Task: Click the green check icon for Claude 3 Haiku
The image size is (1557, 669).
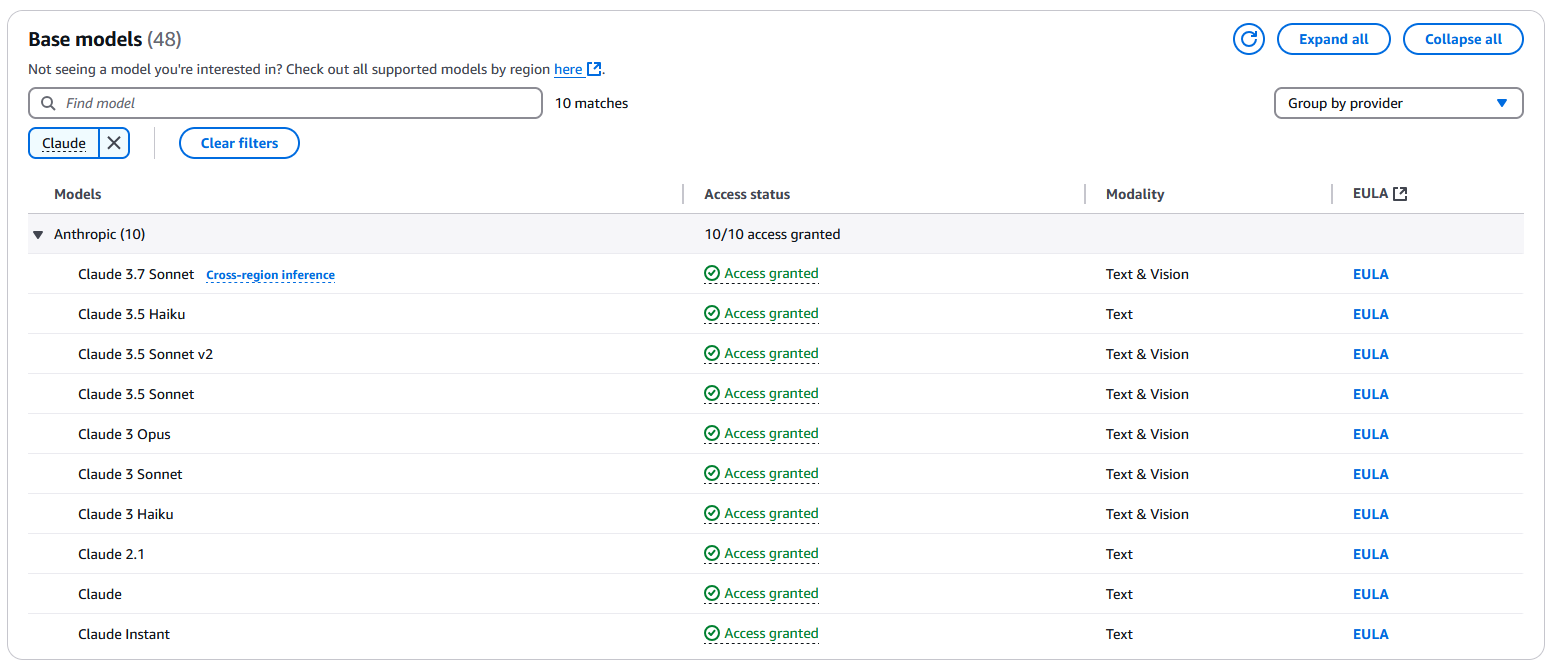Action: (x=712, y=513)
